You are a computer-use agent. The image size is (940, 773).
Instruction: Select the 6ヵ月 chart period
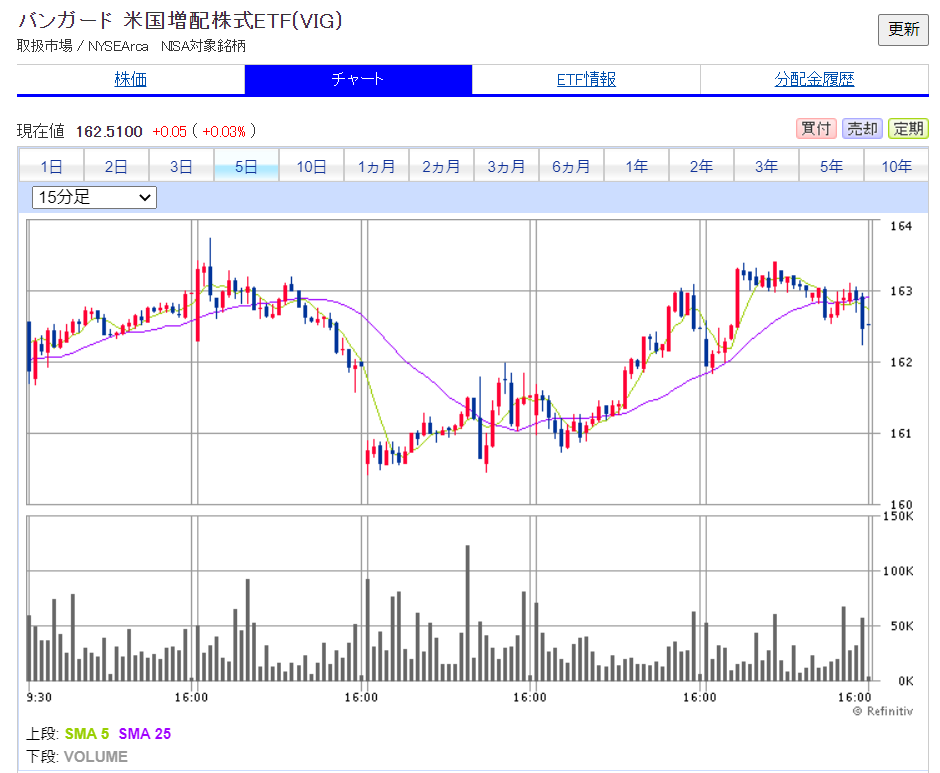571,166
